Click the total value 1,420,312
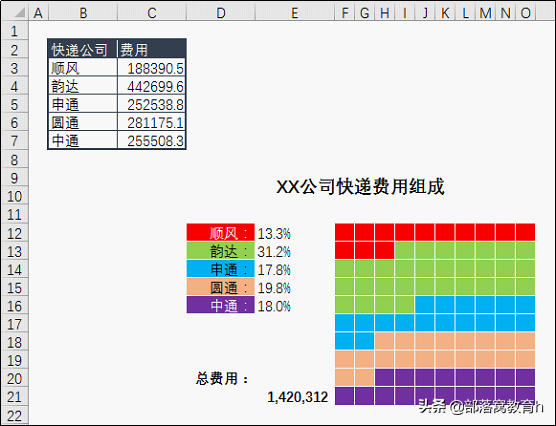Screen dimensions: 556x426 tap(298, 397)
